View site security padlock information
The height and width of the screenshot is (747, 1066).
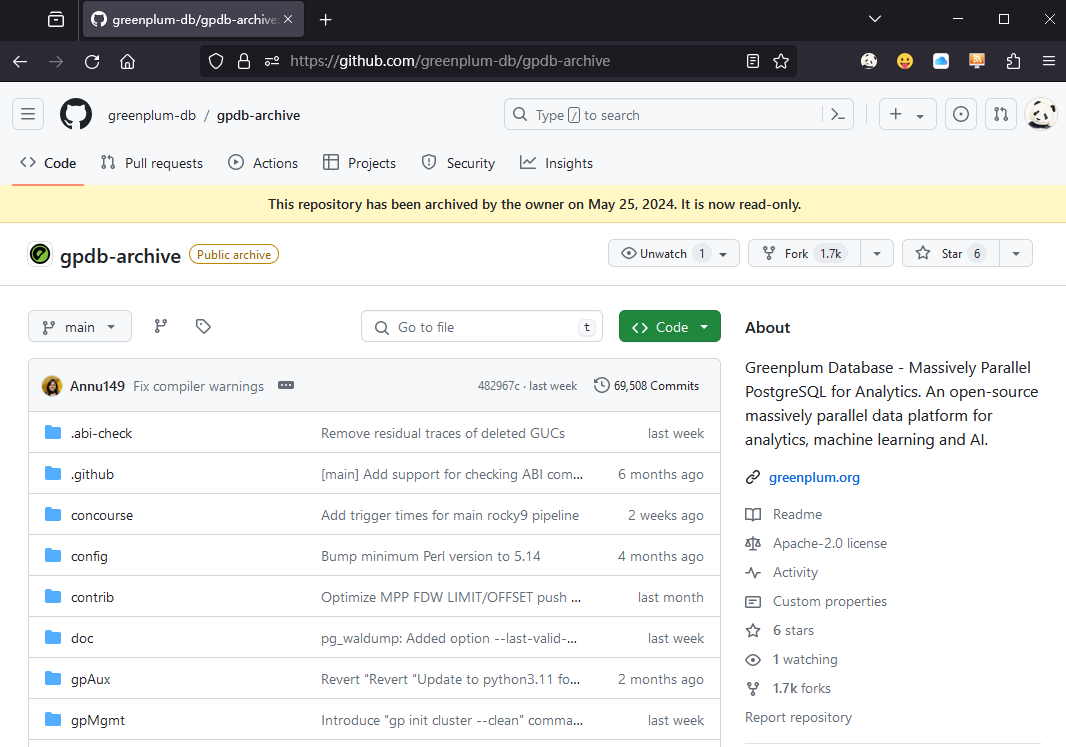pos(243,61)
